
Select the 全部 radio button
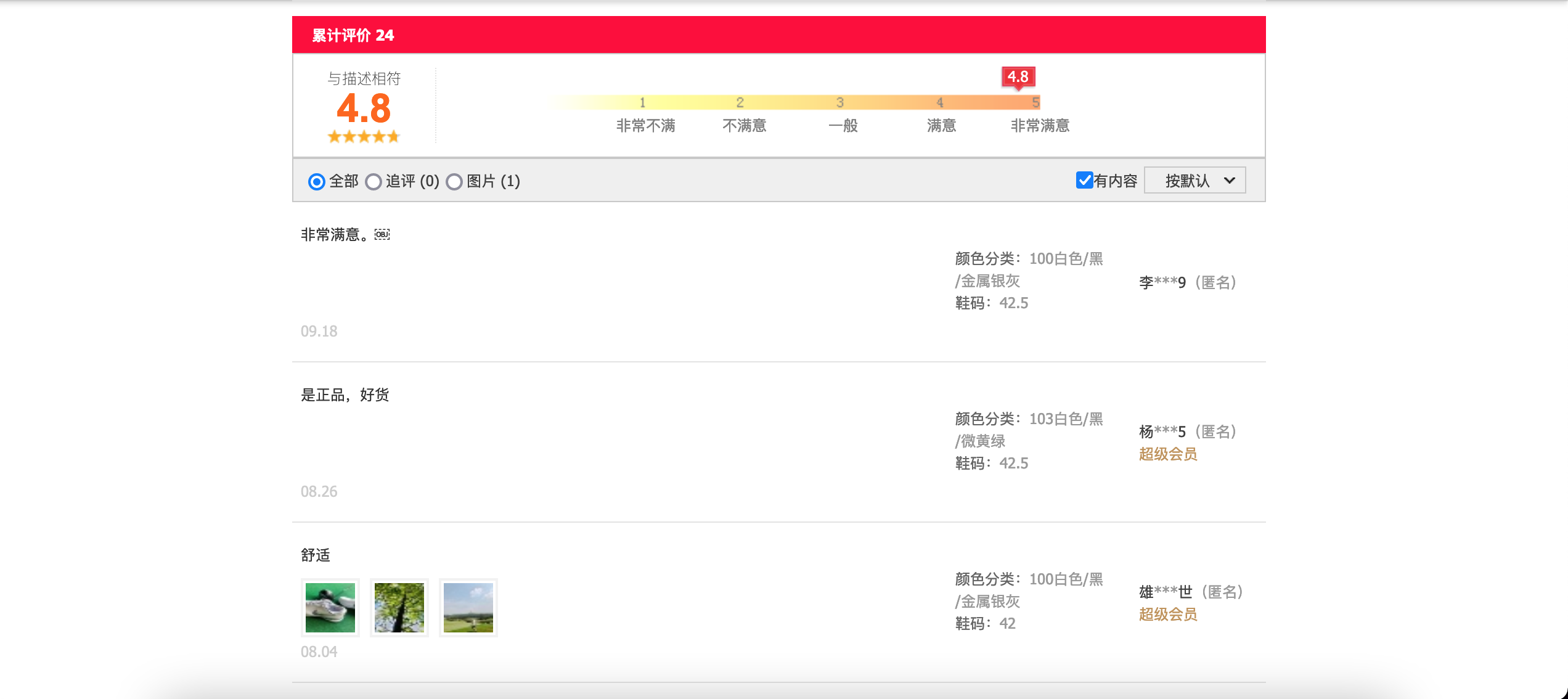pyautogui.click(x=316, y=181)
